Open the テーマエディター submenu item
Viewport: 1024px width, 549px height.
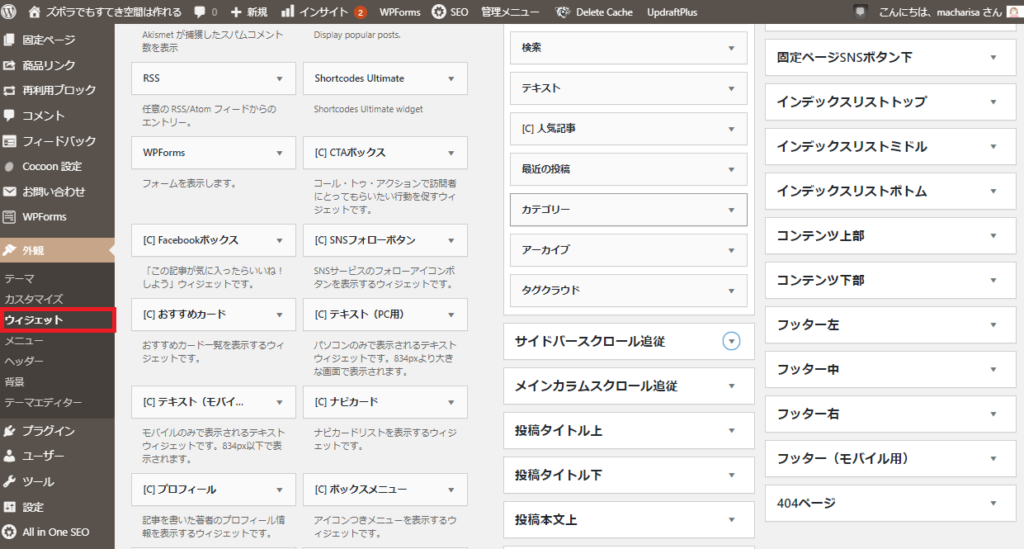[43, 403]
